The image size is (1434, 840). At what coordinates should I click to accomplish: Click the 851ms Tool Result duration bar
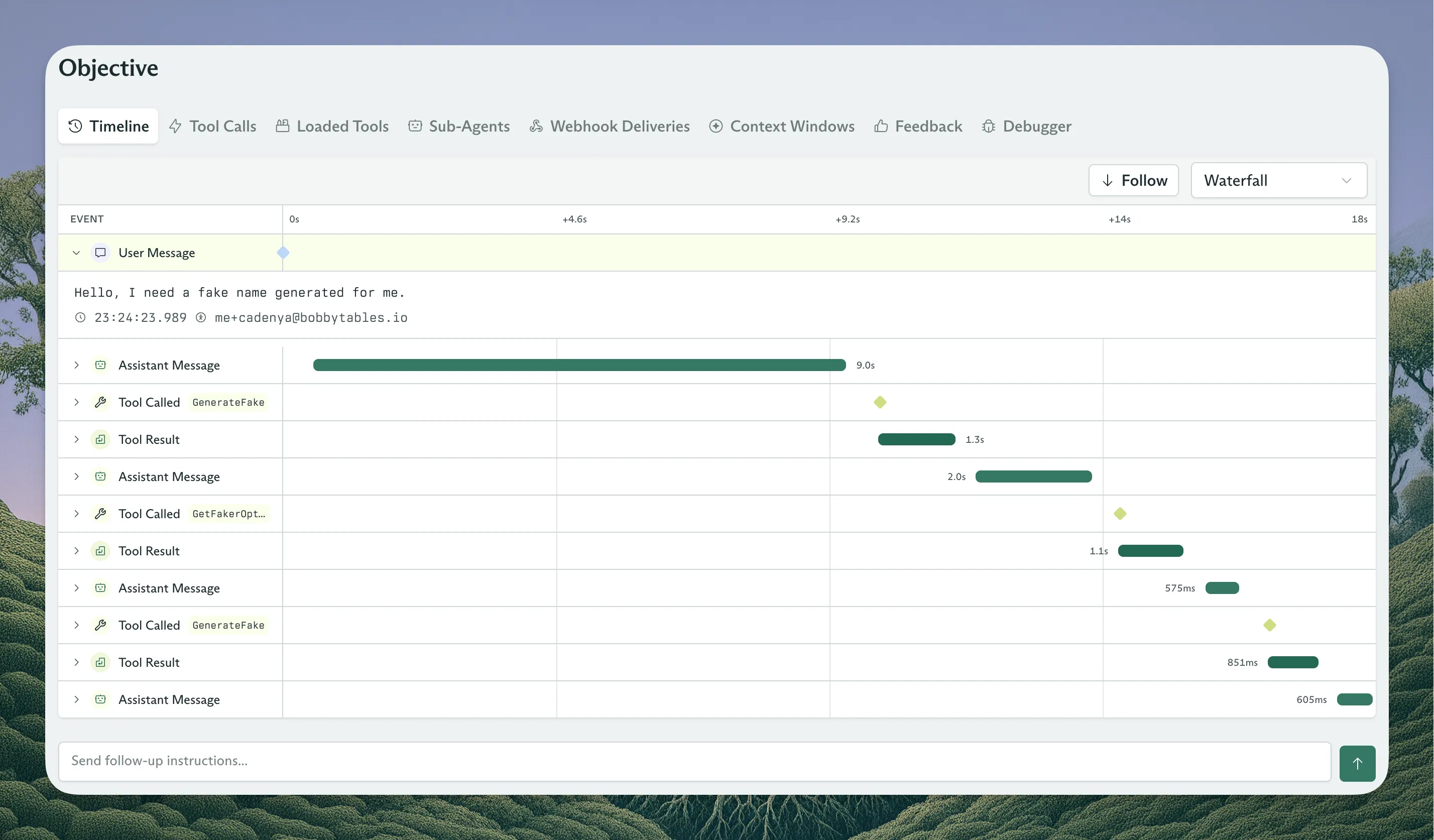tap(1293, 662)
